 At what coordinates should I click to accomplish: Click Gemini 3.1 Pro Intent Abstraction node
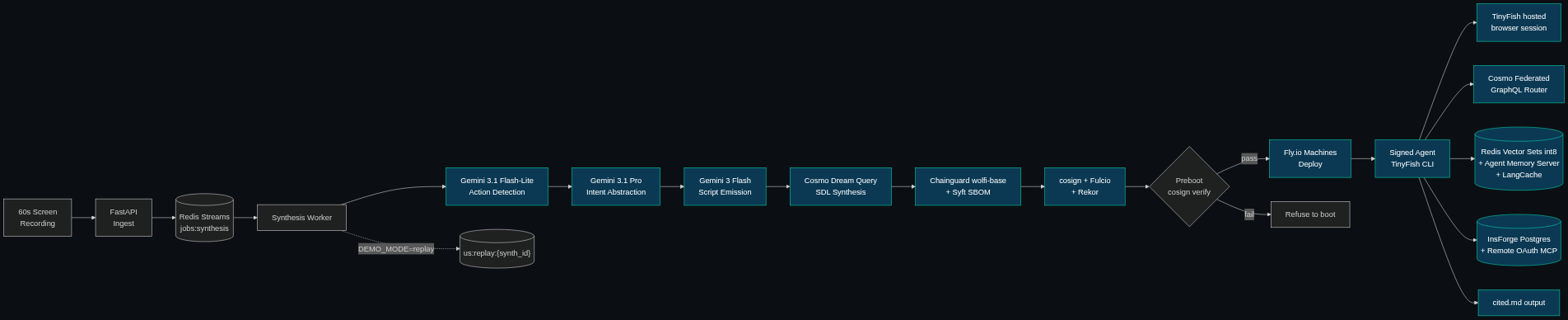[x=616, y=186]
